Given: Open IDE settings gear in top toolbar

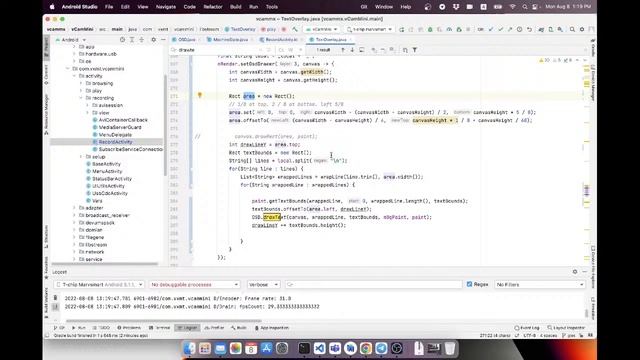Looking at the screenshot, I should click(582, 29).
